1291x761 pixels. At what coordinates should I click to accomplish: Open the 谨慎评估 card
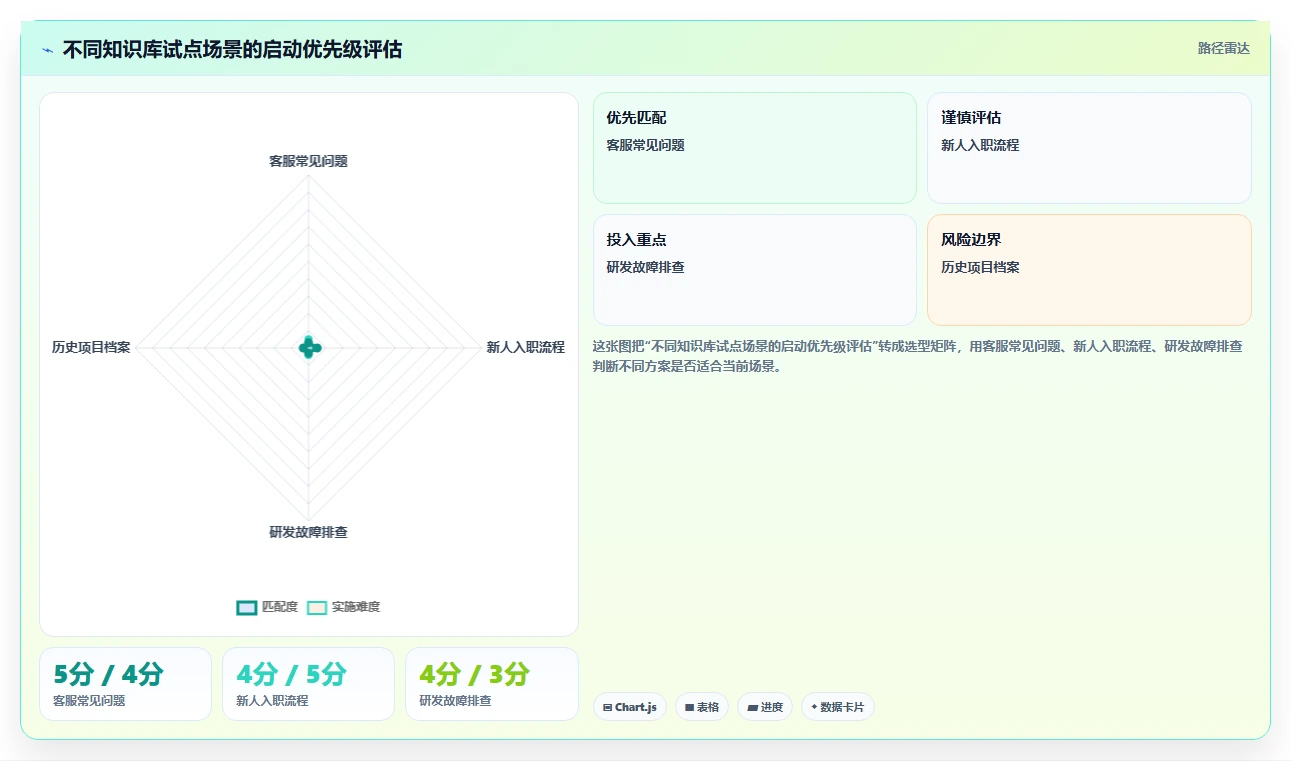click(x=1089, y=148)
